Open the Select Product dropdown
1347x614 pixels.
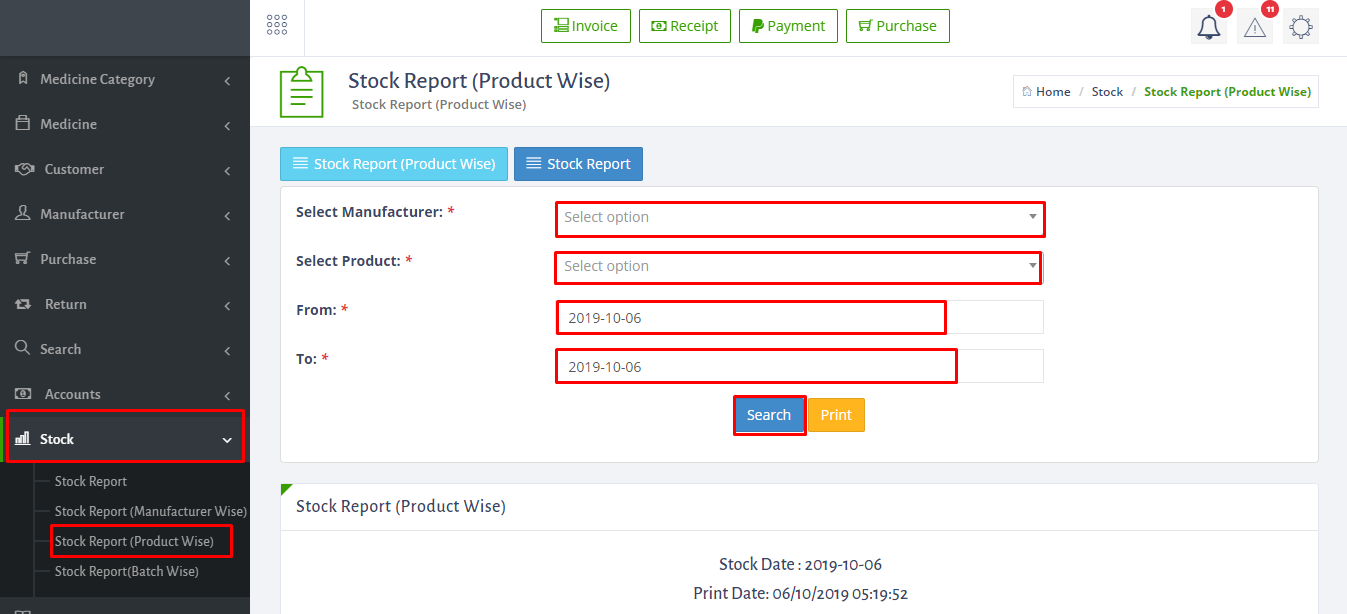797,267
